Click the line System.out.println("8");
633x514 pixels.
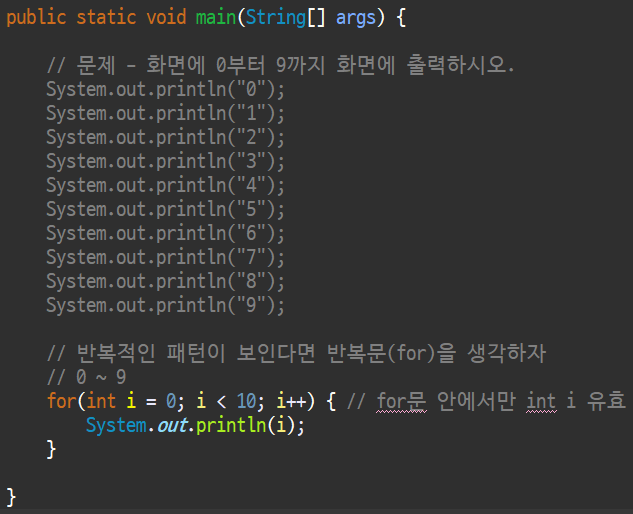tap(166, 281)
